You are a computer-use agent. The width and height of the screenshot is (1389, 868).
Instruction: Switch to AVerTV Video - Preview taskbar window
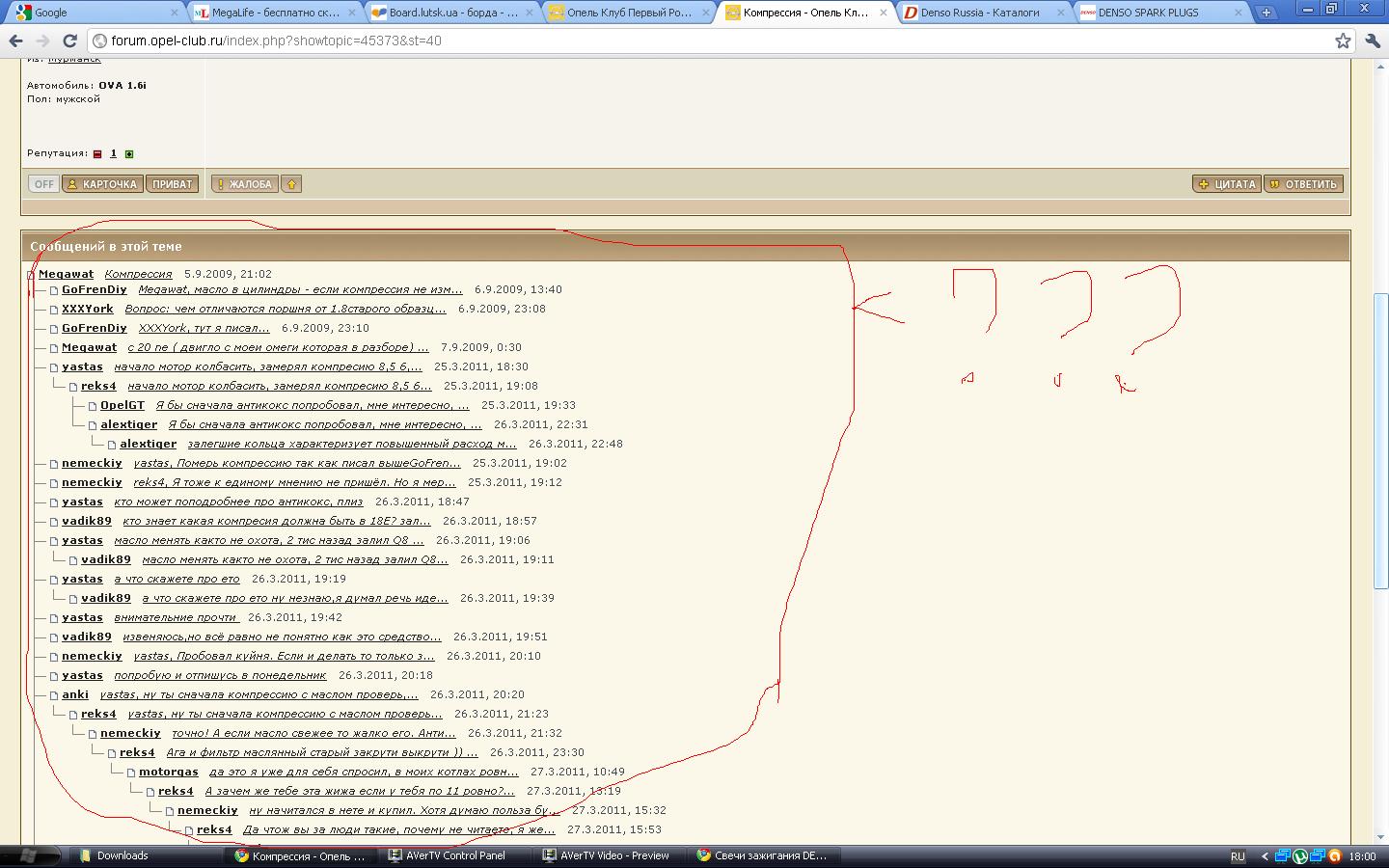[x=613, y=855]
